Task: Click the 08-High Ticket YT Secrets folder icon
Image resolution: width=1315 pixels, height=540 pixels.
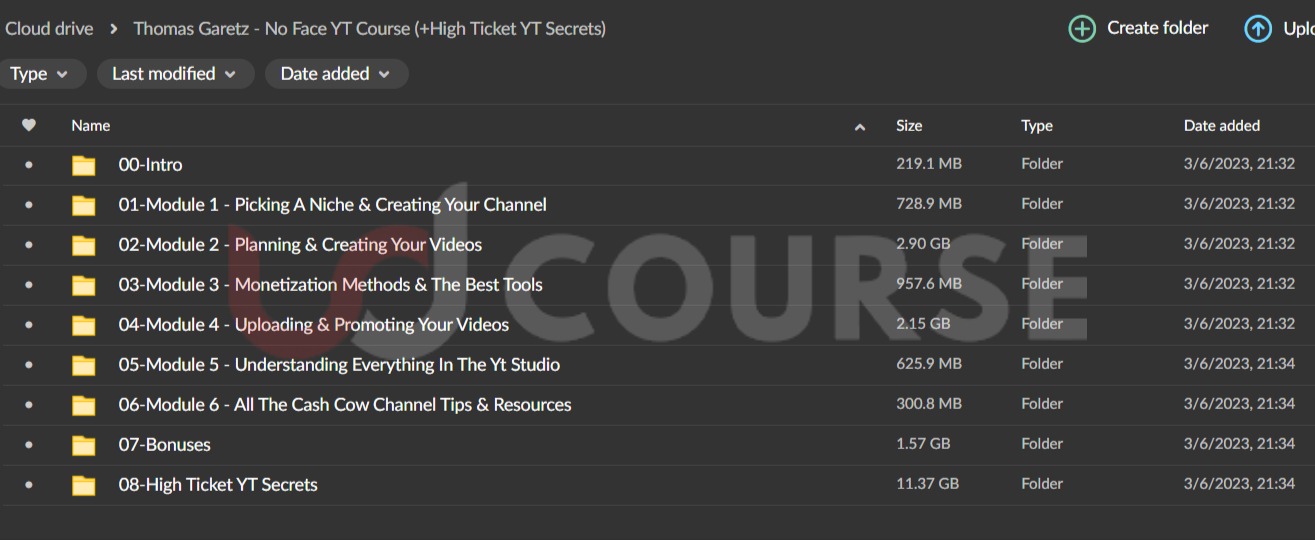Action: (84, 485)
